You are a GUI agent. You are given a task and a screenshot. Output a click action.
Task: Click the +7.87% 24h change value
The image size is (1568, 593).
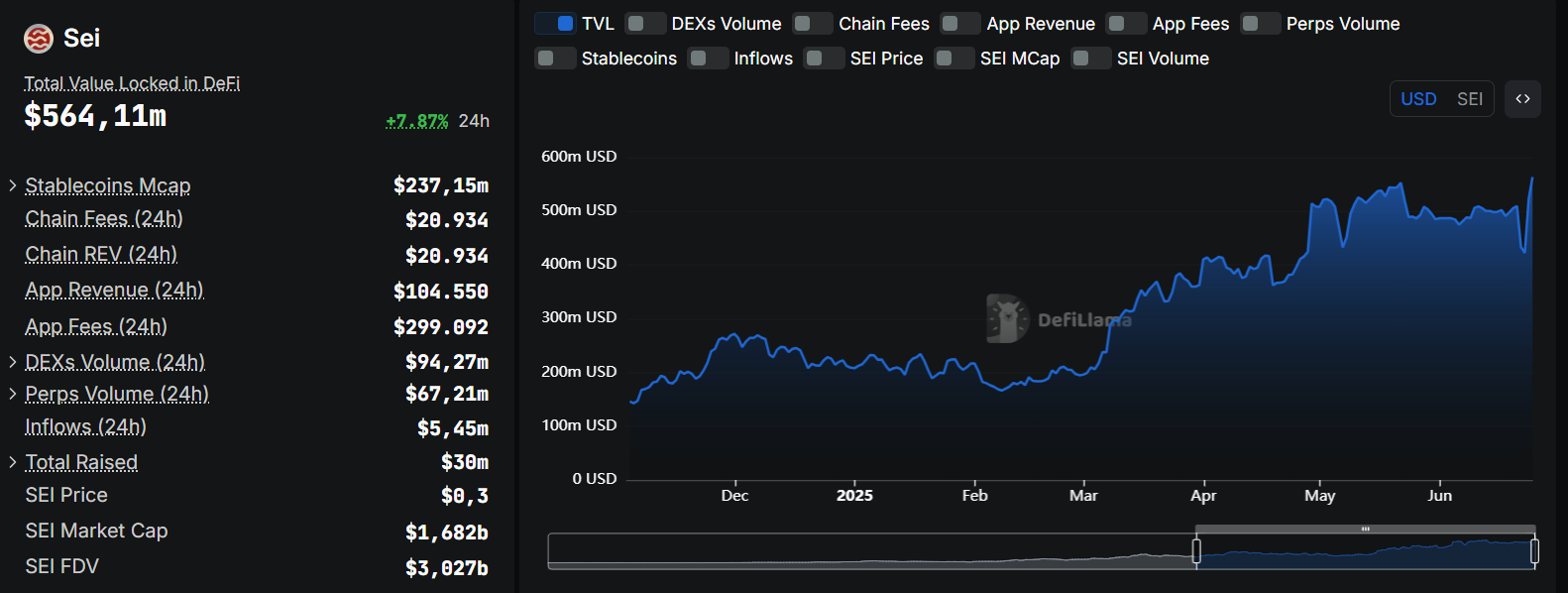[x=417, y=121]
